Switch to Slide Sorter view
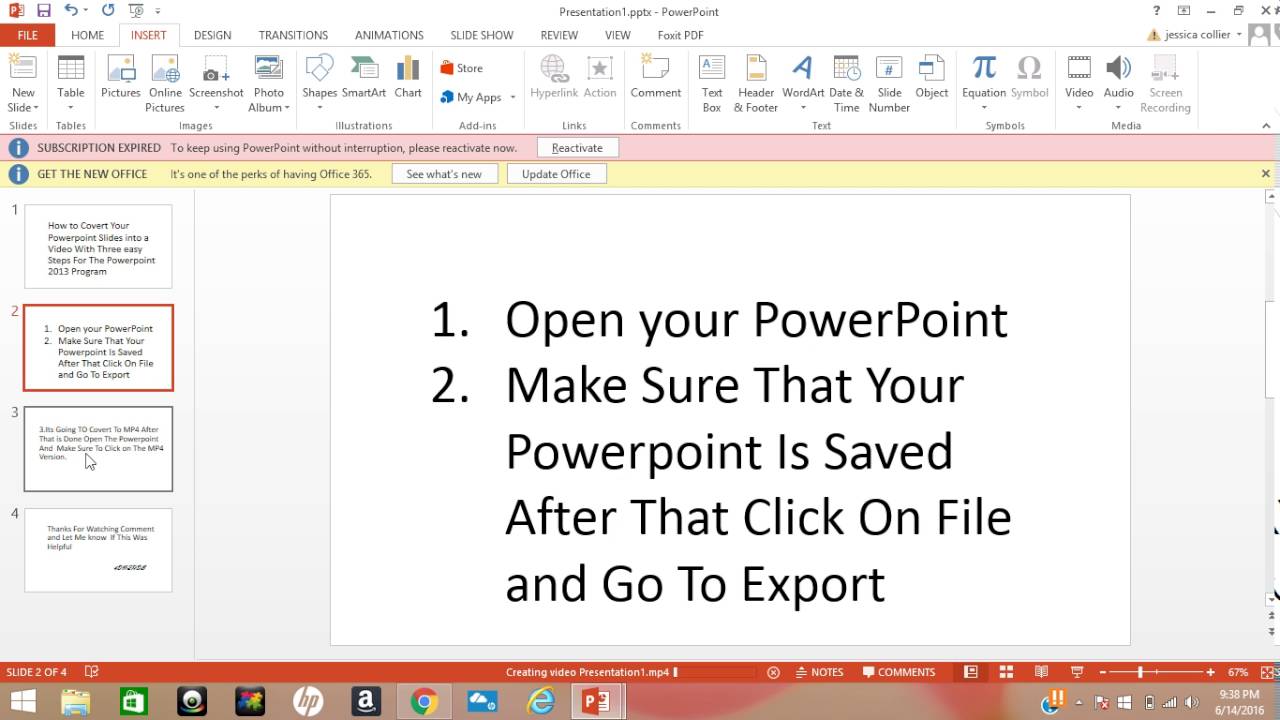The height and width of the screenshot is (720, 1280). tap(1006, 672)
